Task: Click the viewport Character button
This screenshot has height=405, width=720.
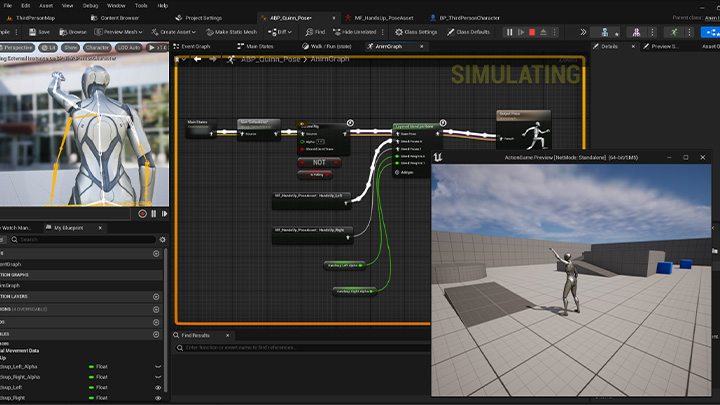Action: tap(97, 47)
